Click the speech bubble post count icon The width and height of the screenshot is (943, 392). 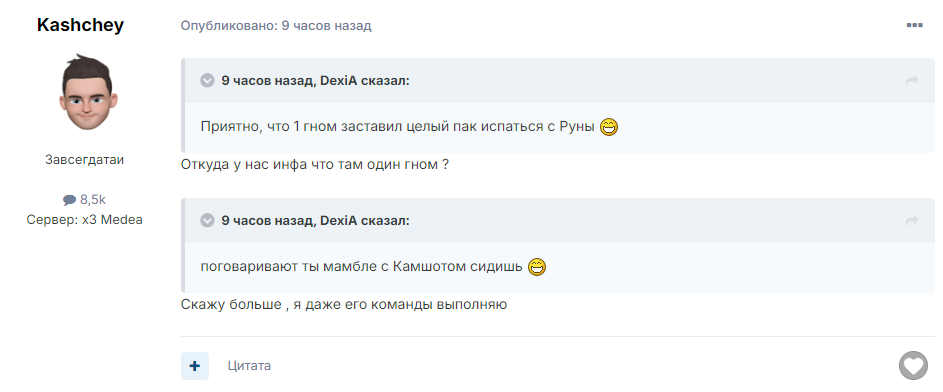70,200
